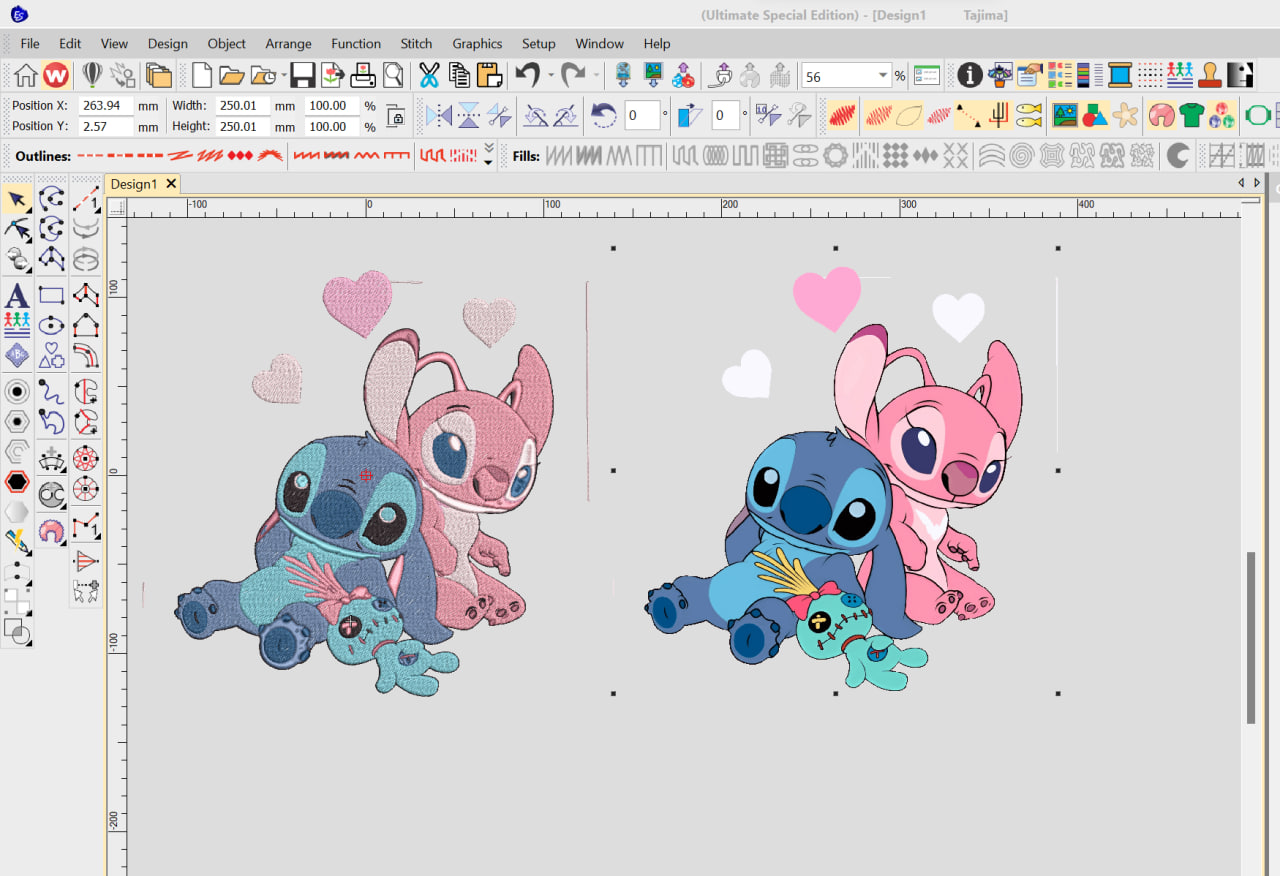This screenshot has width=1280, height=876.
Task: Click the tab scroll left arrow
Action: pos(1241,183)
